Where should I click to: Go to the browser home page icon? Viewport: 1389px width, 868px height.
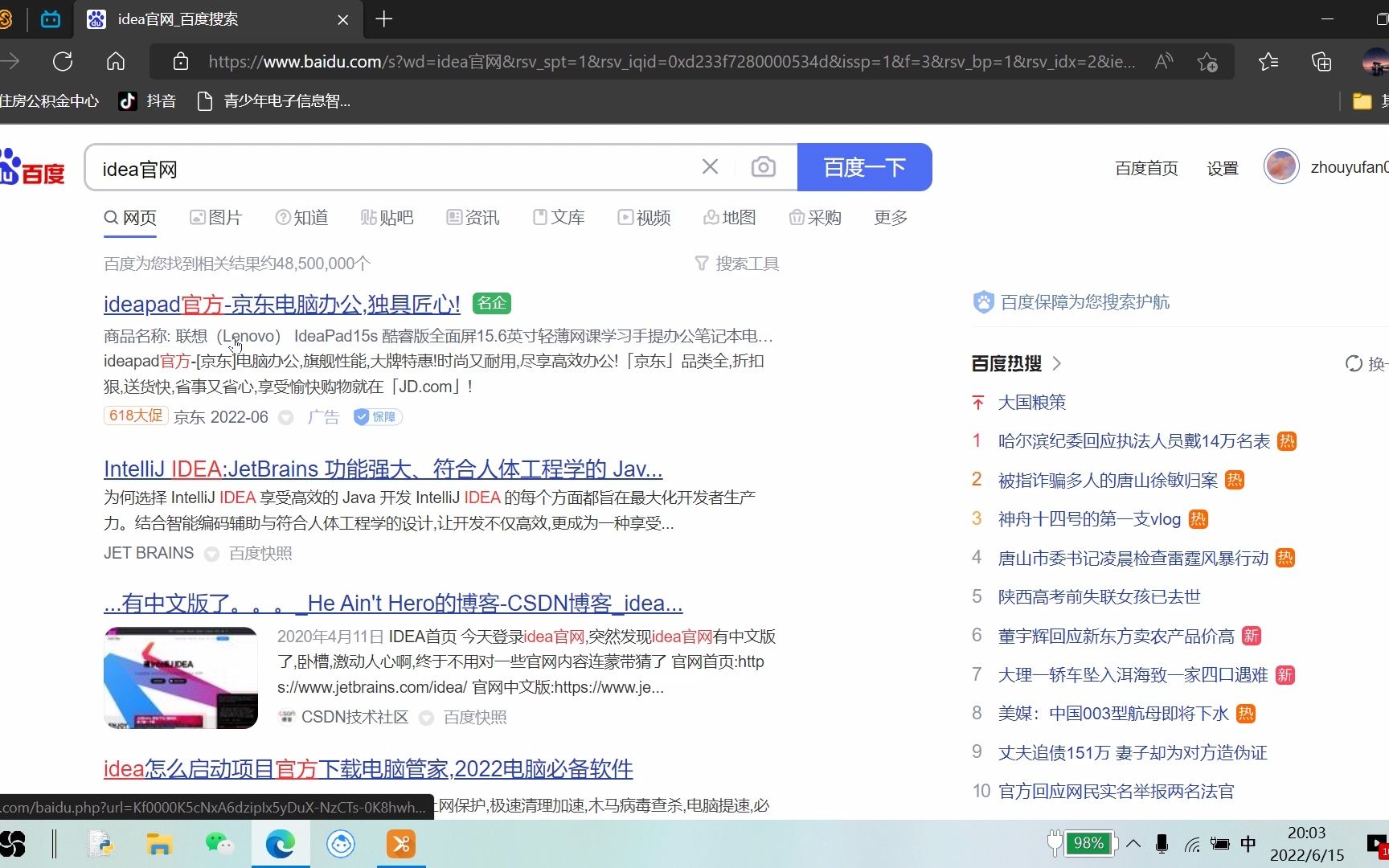pos(116,62)
